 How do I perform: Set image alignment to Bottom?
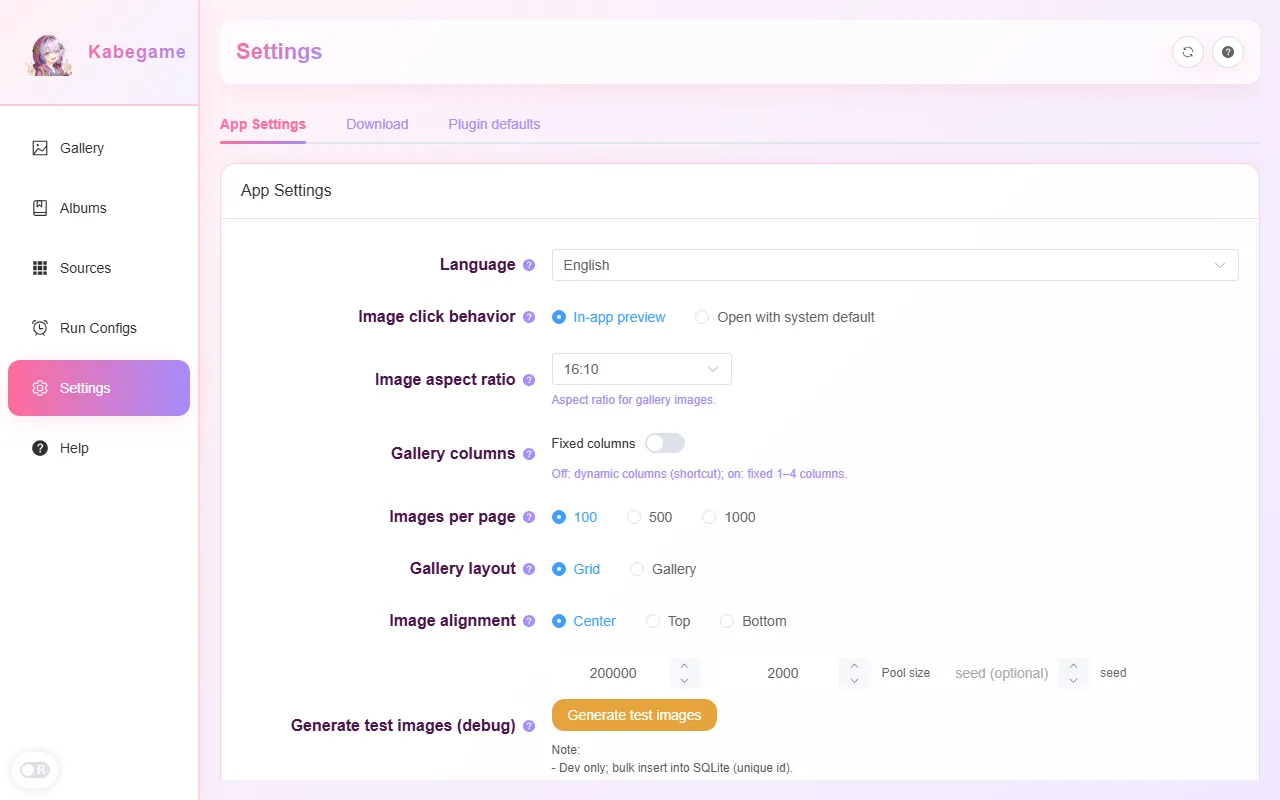(753, 621)
